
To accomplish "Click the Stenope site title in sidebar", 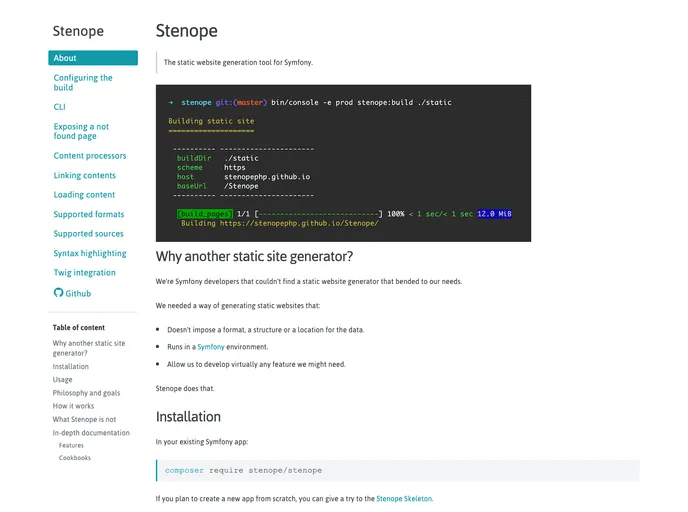I will point(78,31).
